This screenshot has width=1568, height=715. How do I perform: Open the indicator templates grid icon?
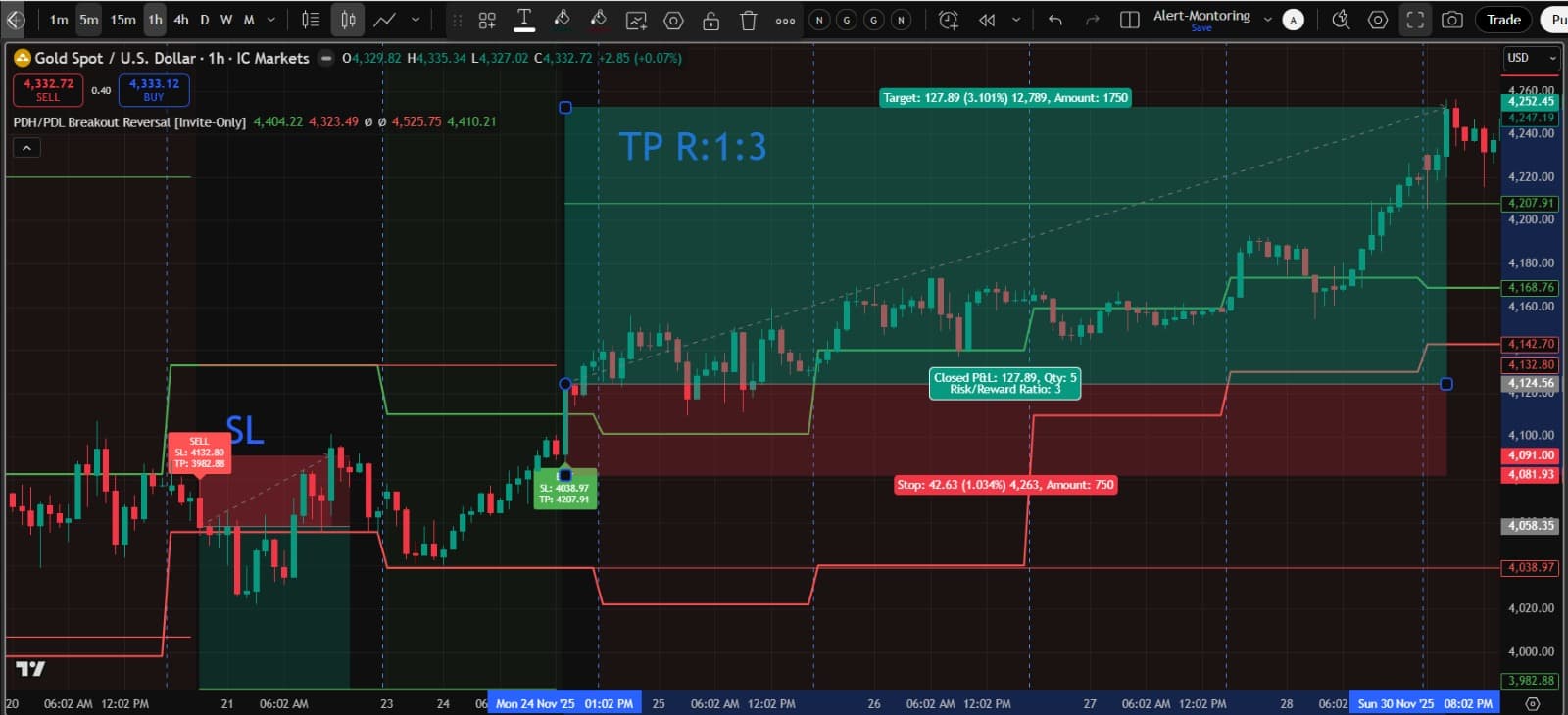tap(487, 20)
